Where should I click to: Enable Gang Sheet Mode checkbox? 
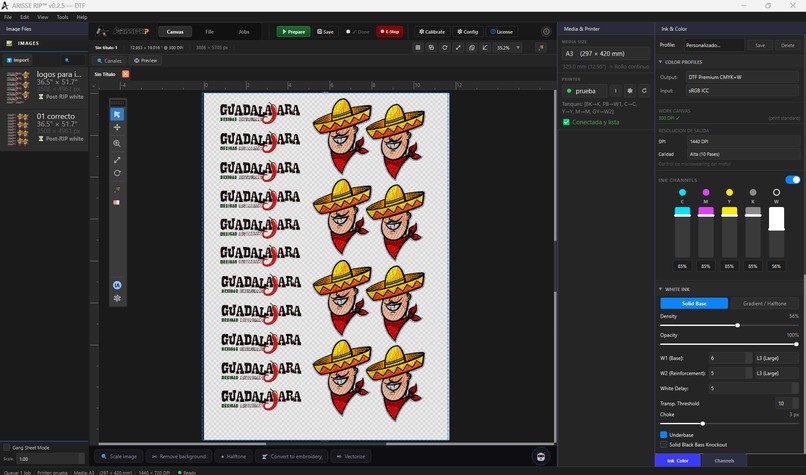pos(7,448)
